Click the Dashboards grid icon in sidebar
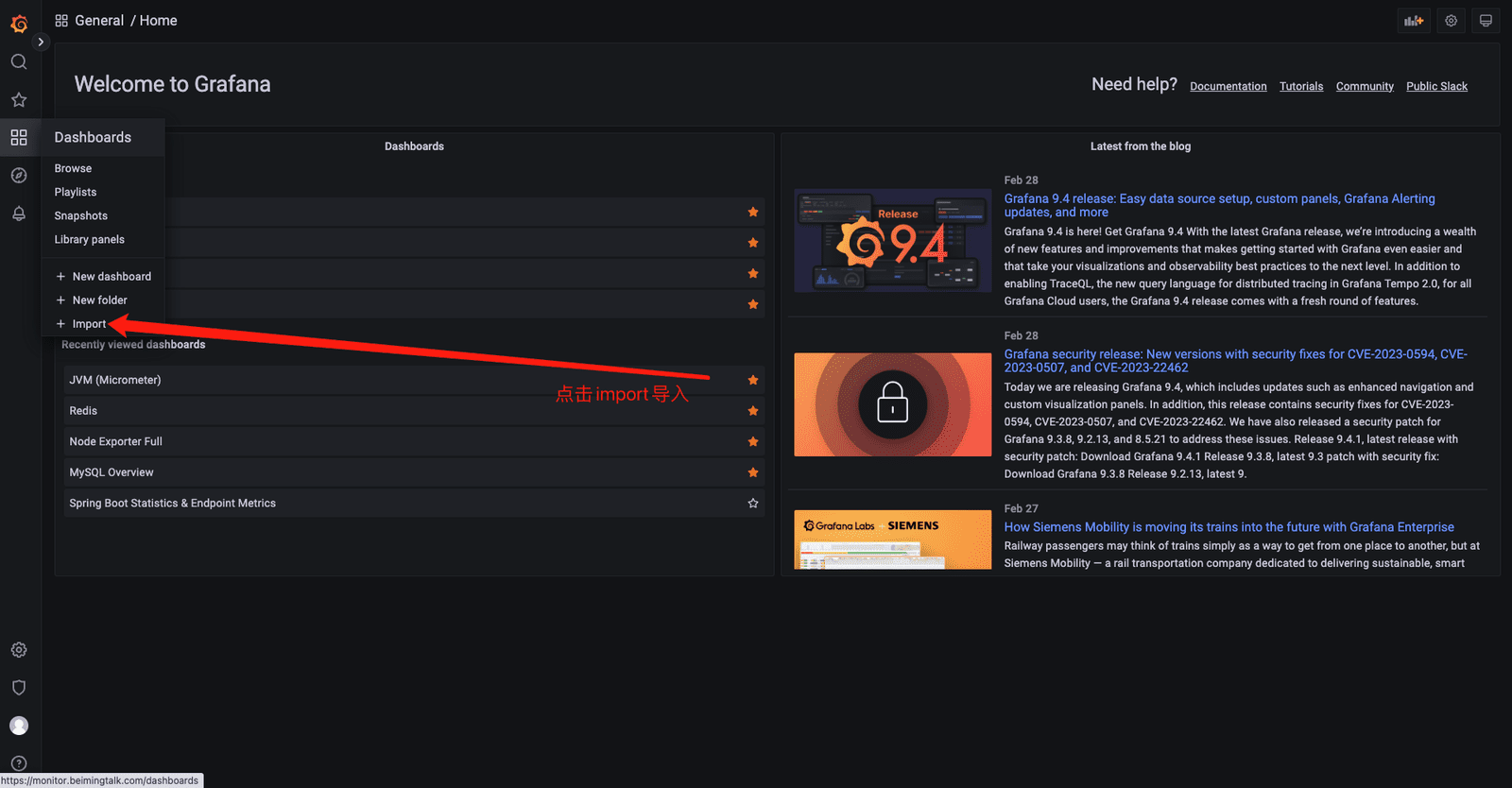This screenshot has height=788, width=1512. (x=19, y=137)
